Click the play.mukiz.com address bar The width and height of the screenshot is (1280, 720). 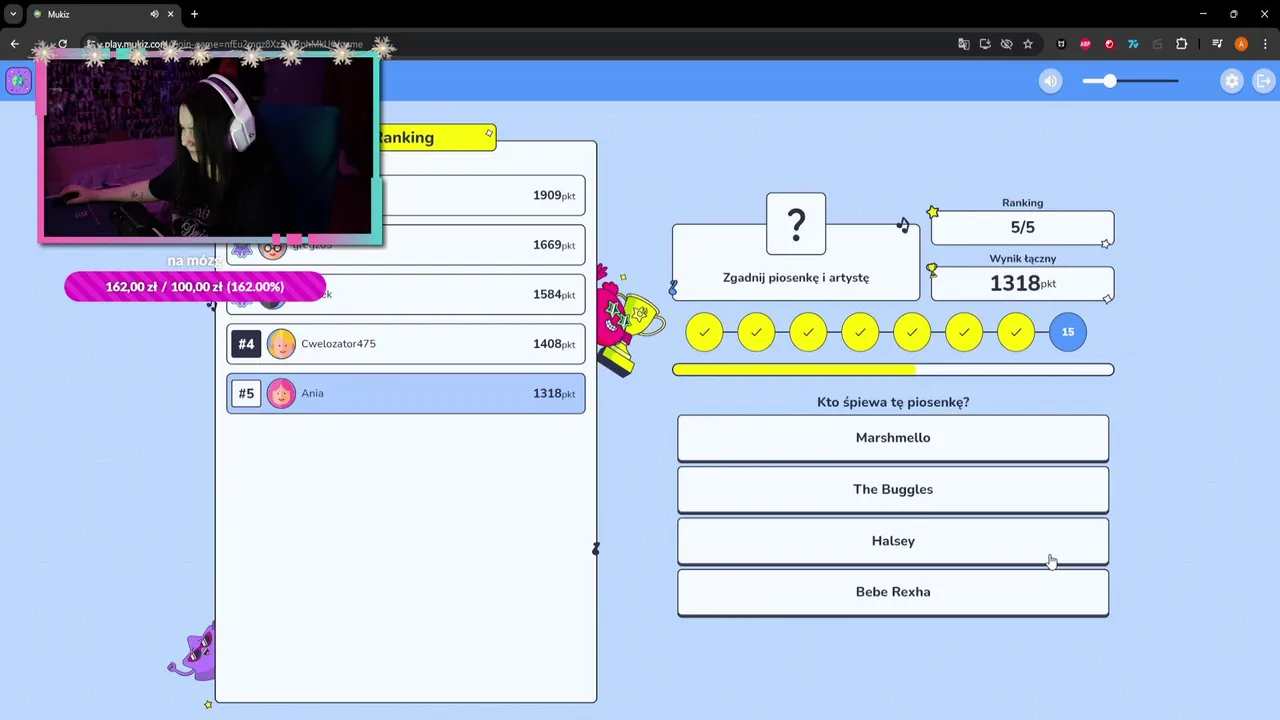pyautogui.click(x=520, y=44)
